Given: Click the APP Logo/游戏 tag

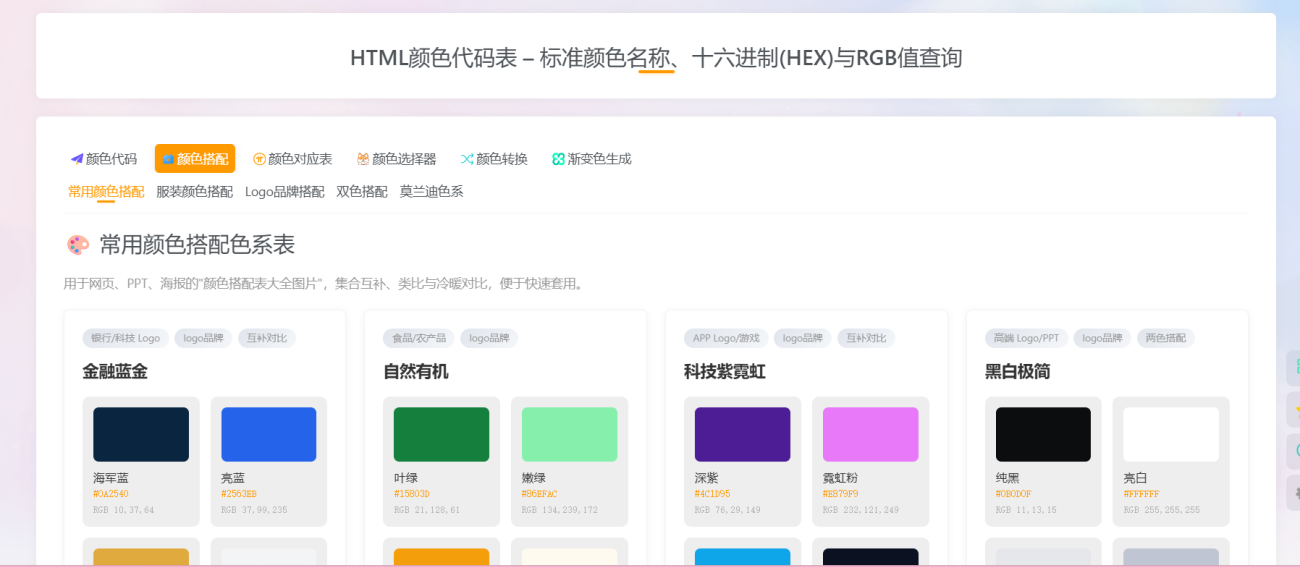Looking at the screenshot, I should tap(726, 338).
